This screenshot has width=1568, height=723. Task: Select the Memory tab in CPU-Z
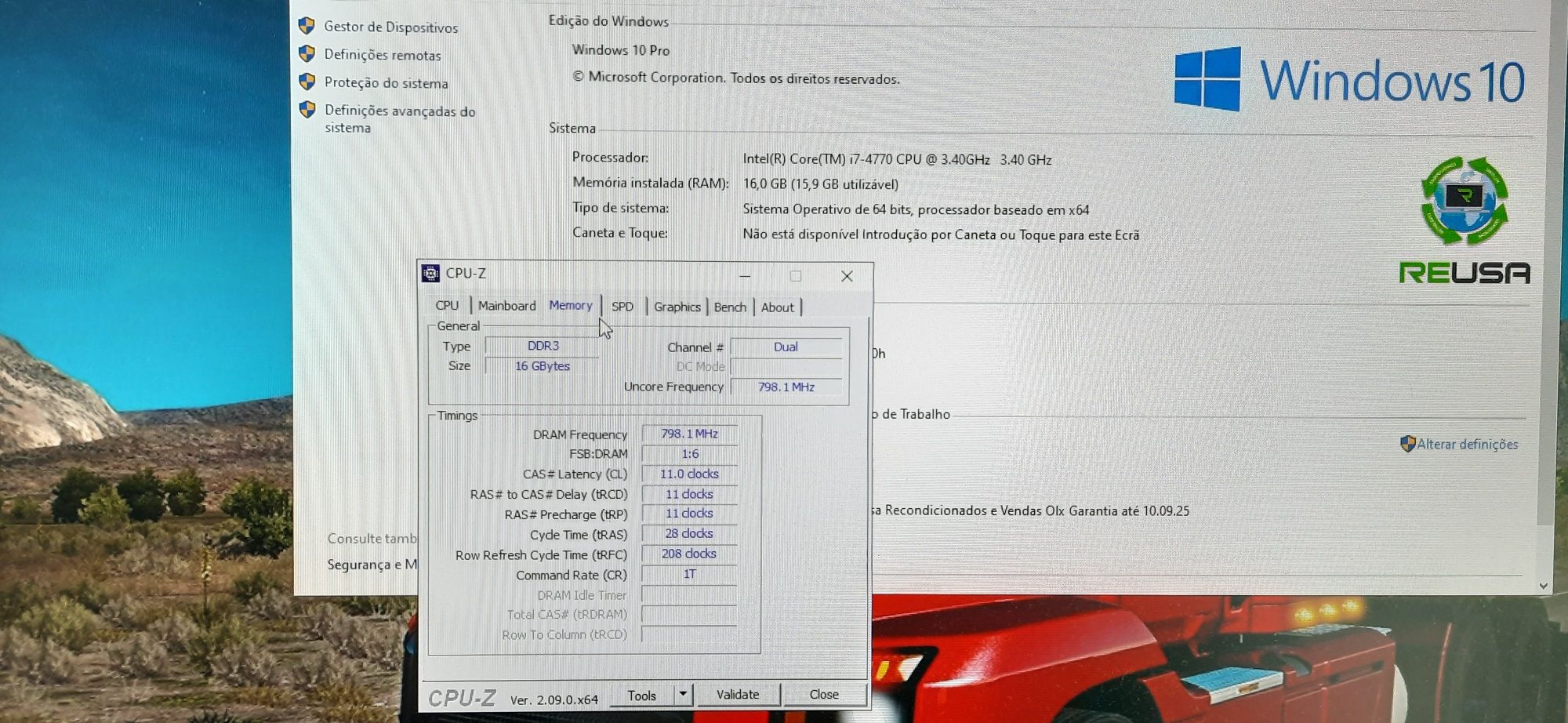pos(571,305)
